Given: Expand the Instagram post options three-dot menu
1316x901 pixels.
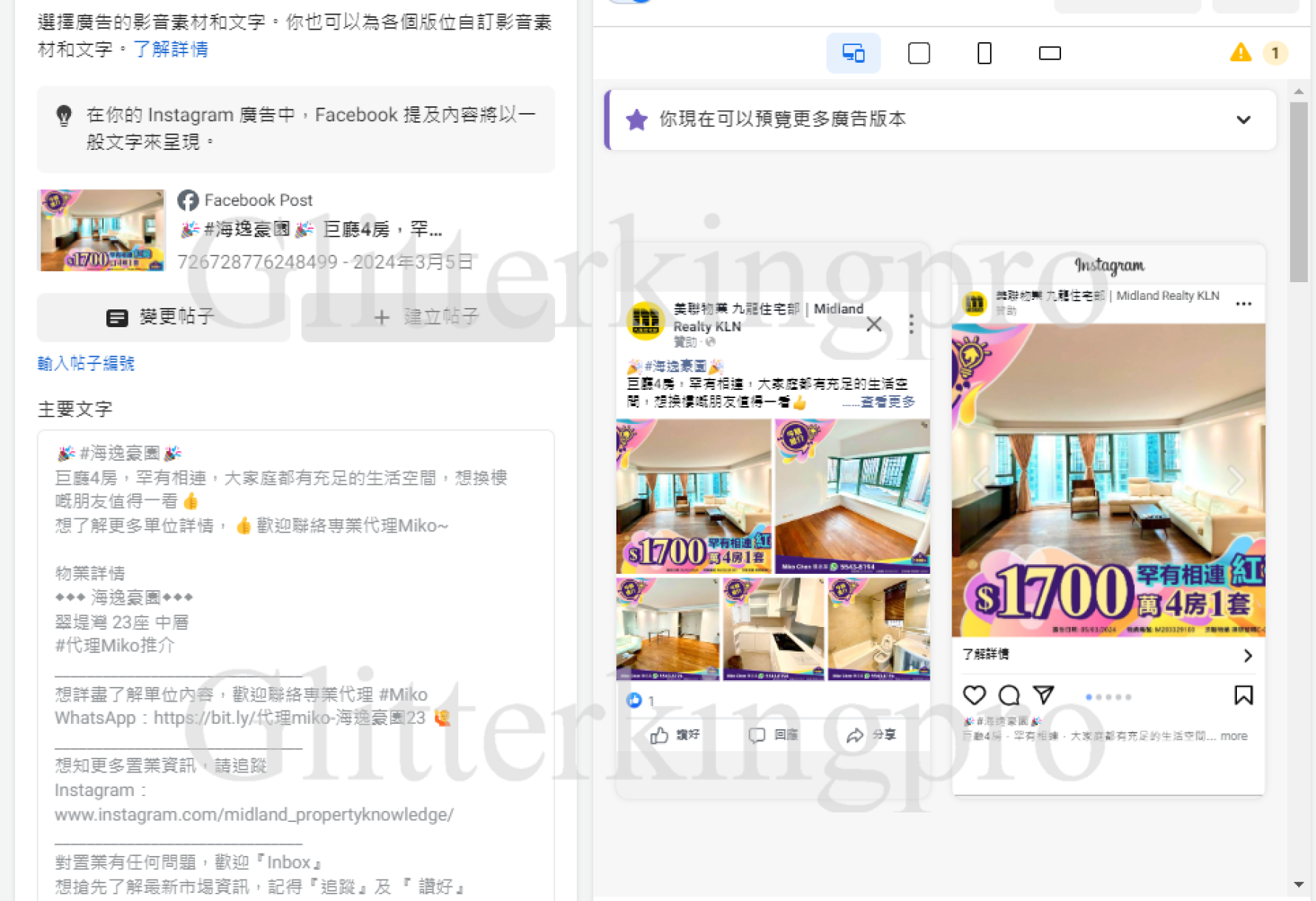Looking at the screenshot, I should [1244, 303].
